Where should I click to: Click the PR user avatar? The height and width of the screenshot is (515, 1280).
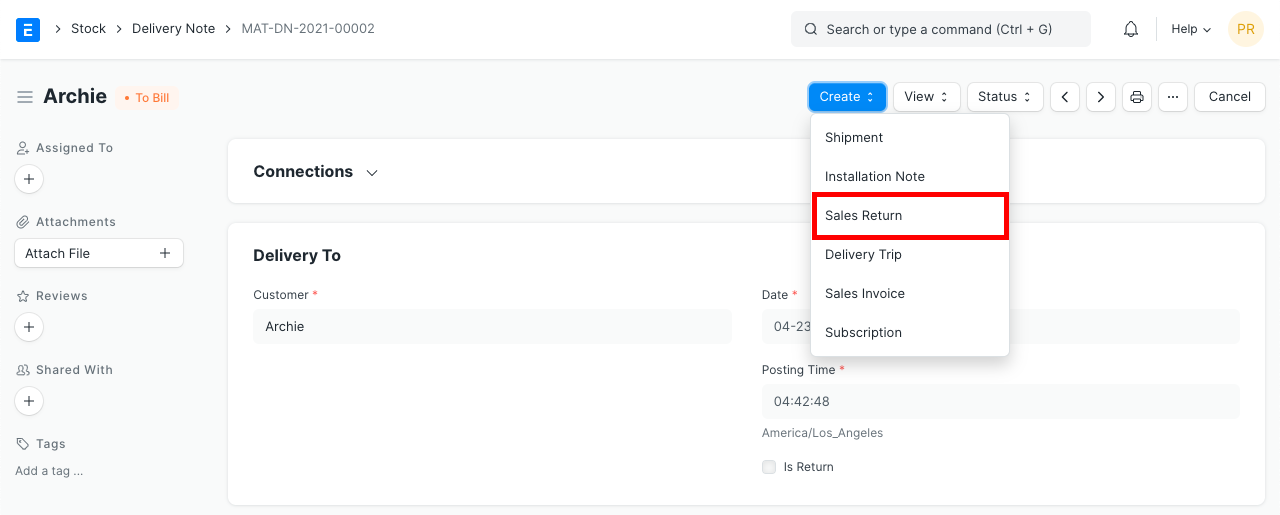coord(1245,29)
